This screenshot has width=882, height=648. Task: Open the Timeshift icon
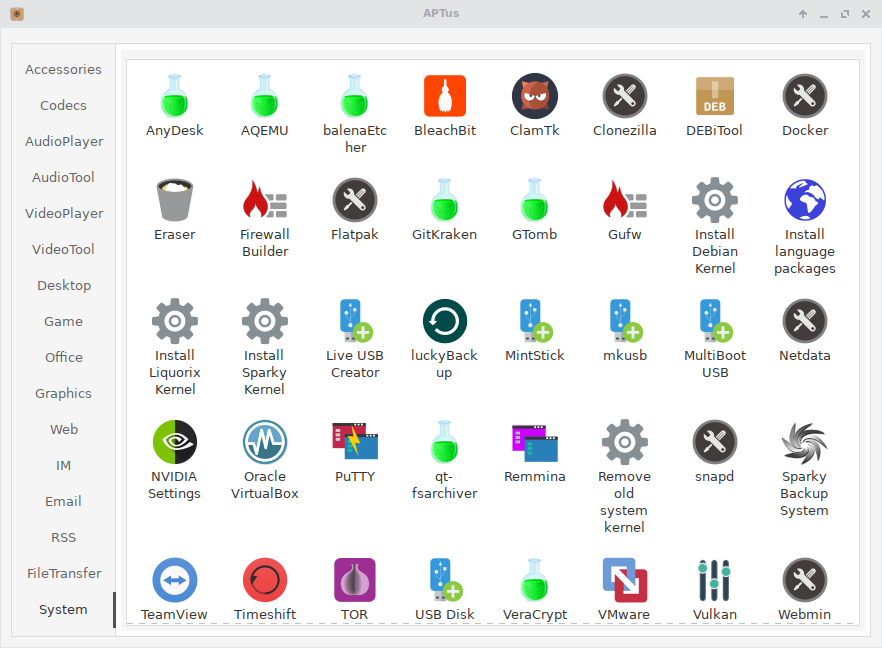click(x=264, y=580)
